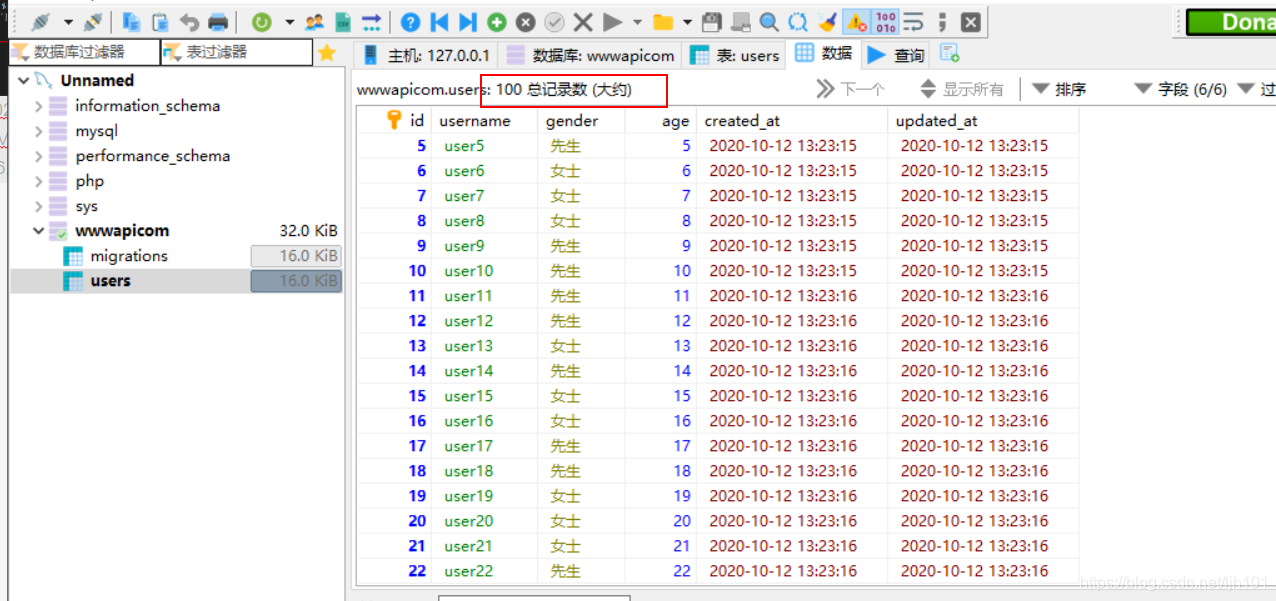The width and height of the screenshot is (1276, 601).
Task: Open the session manager plug icon
Action: click(40, 21)
